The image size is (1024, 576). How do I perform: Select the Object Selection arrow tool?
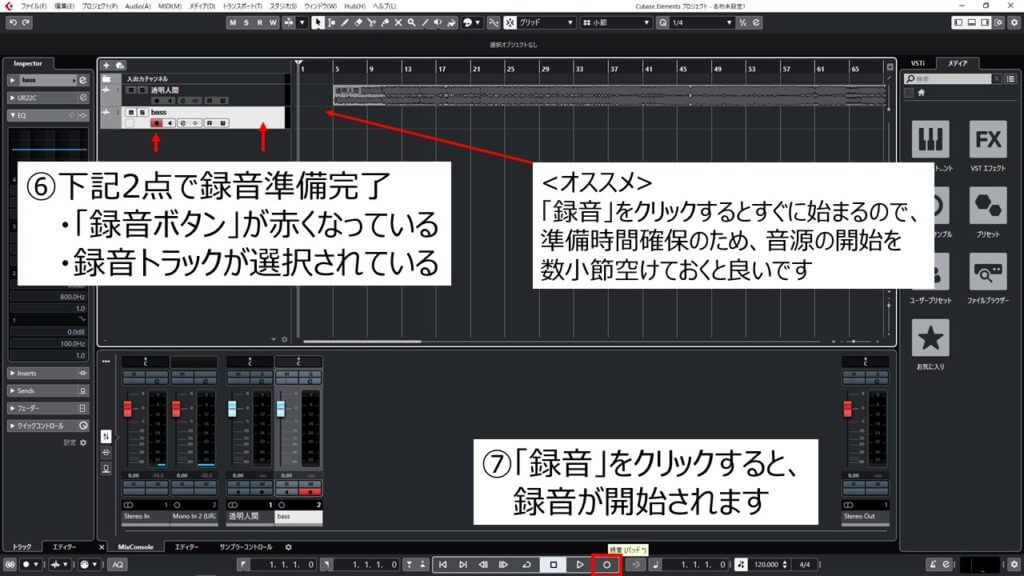coord(318,23)
